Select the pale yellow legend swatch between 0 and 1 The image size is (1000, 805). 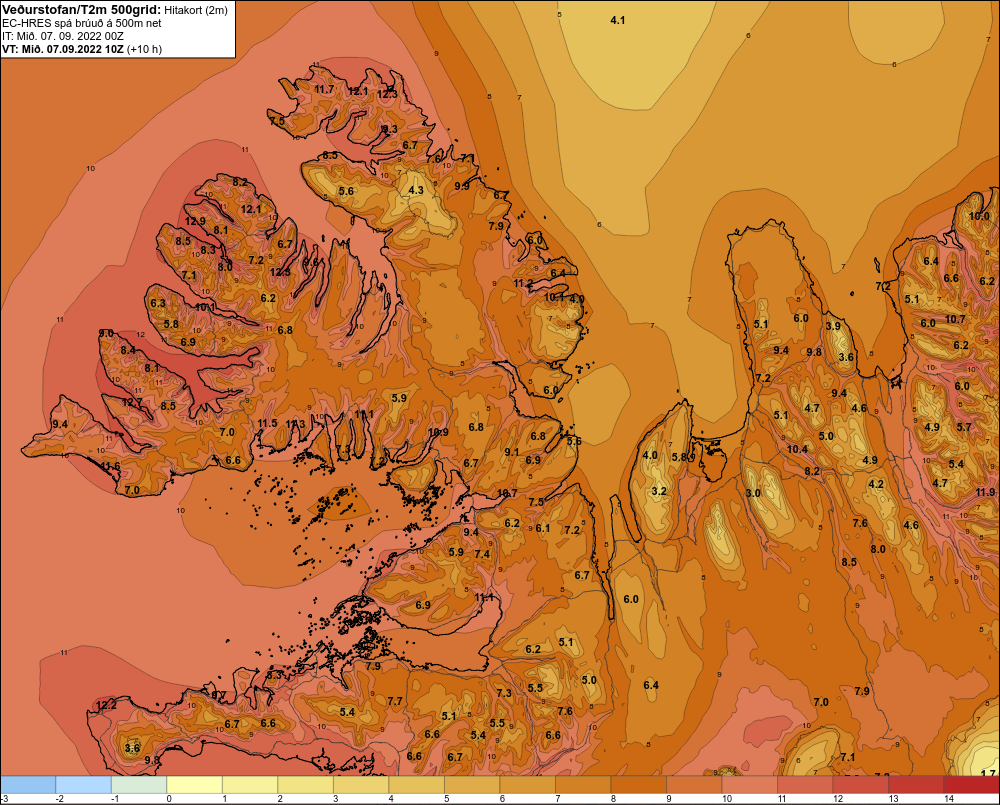[194, 785]
